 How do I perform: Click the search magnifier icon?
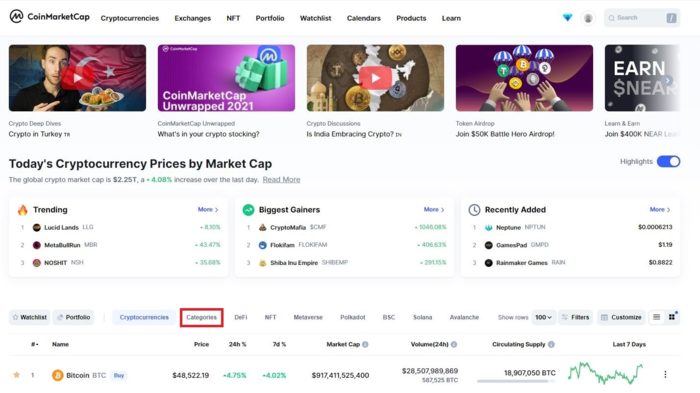click(x=612, y=18)
